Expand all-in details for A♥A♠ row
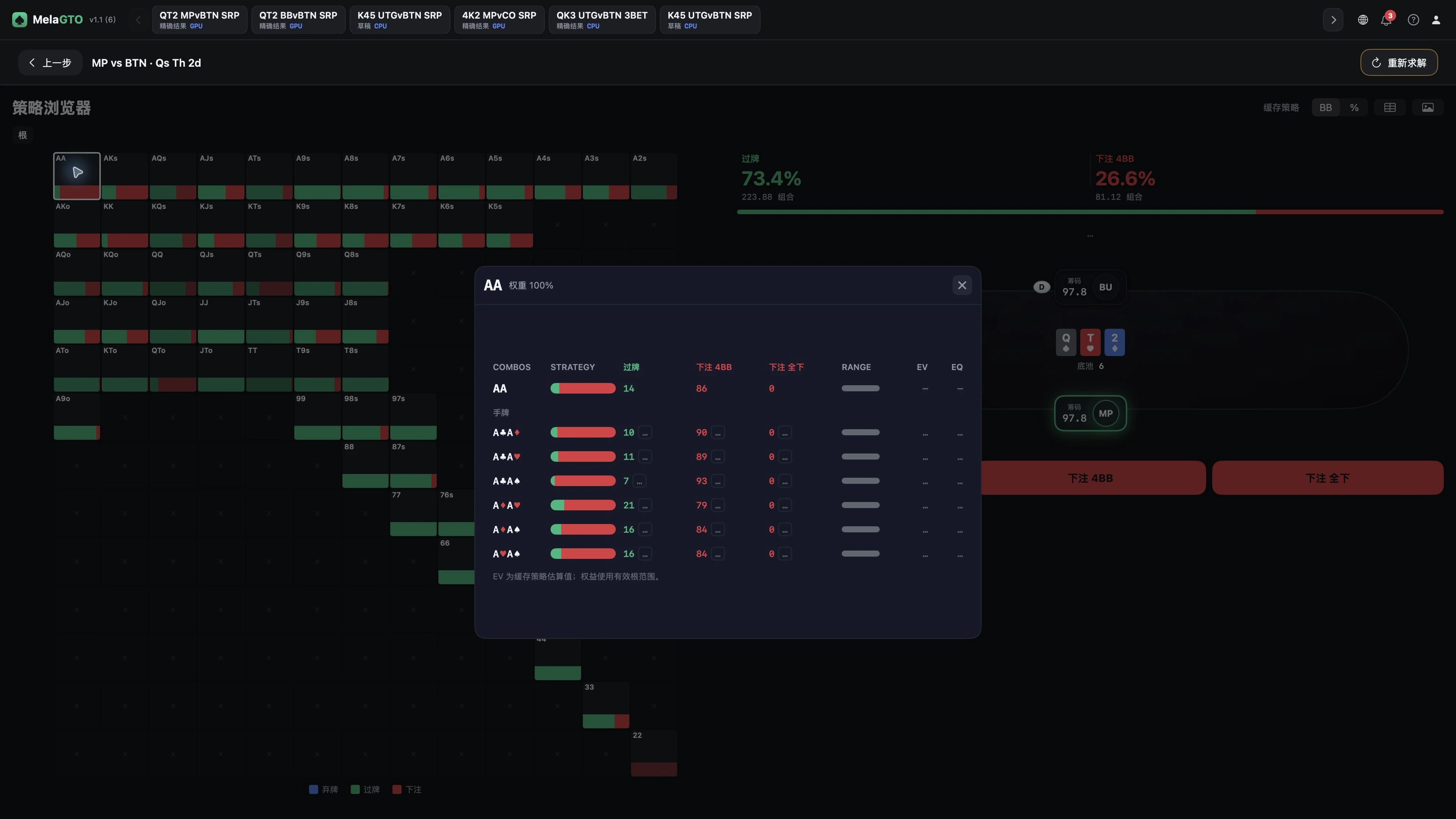The image size is (1456, 819). click(x=784, y=554)
